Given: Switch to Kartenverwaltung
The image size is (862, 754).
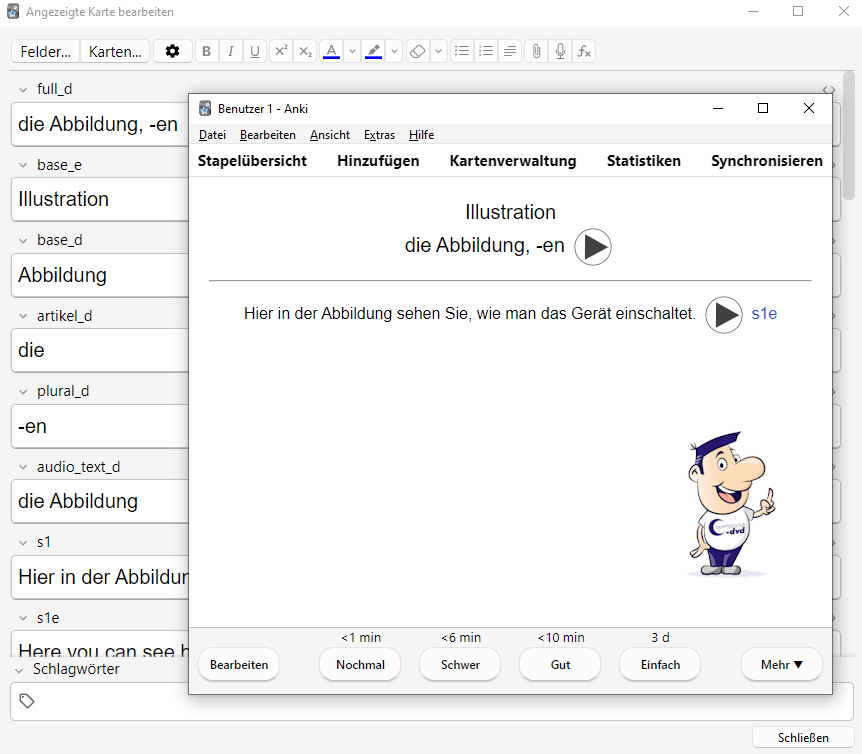Looking at the screenshot, I should point(513,161).
